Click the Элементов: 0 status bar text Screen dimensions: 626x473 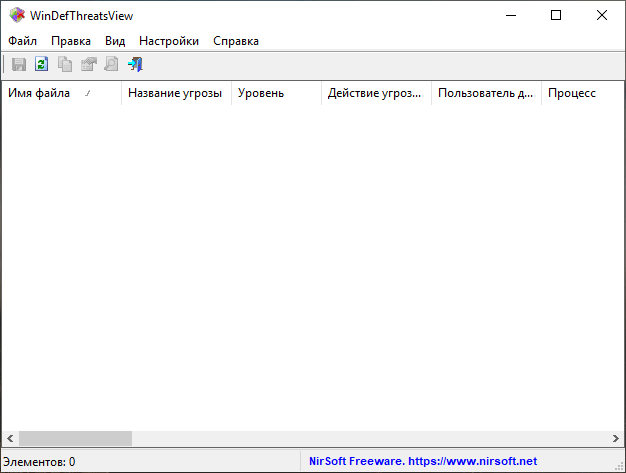pos(39,462)
